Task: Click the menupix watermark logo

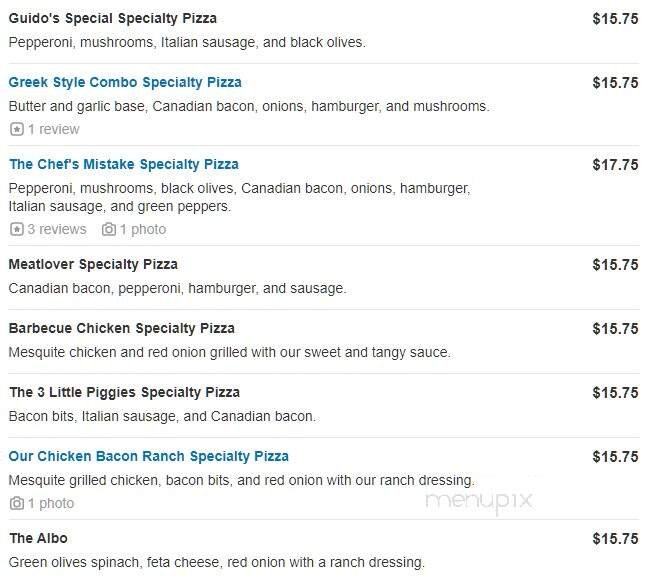Action: point(477,502)
